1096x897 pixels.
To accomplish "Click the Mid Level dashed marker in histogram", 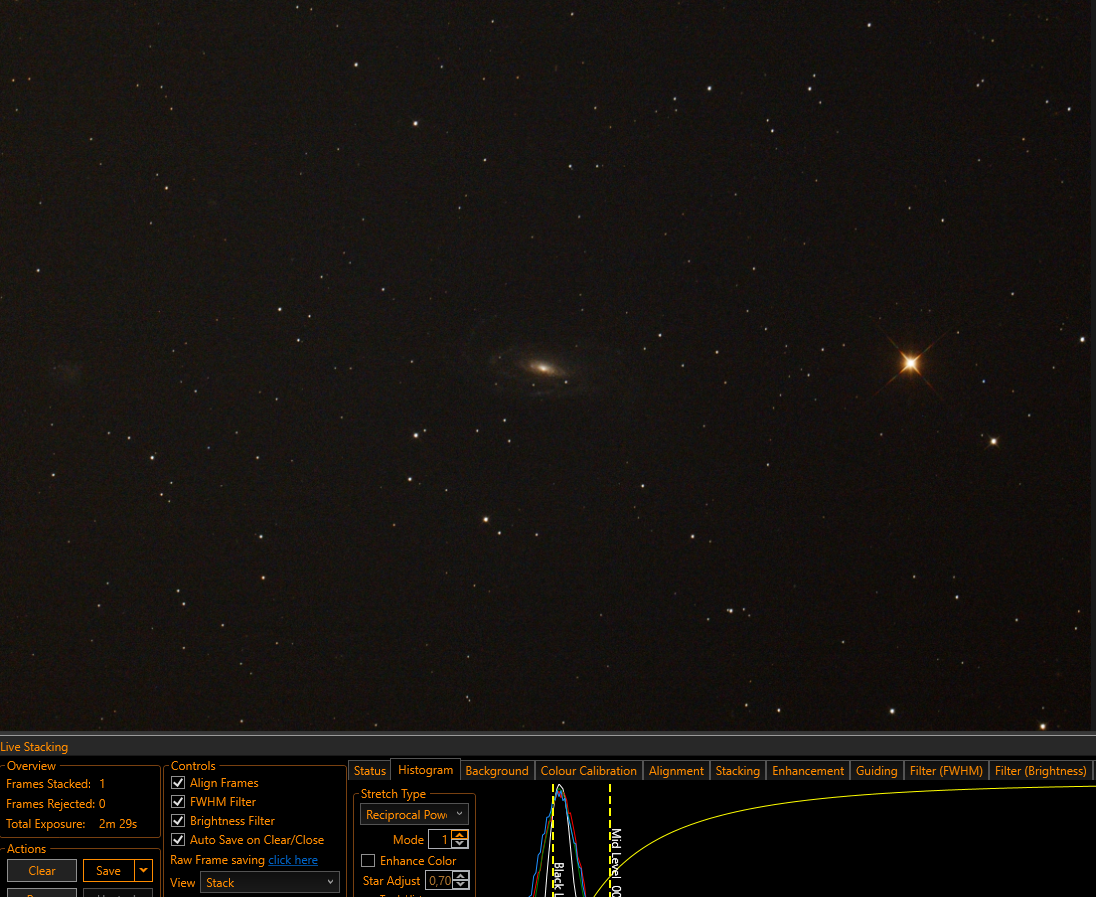I will coord(610,839).
